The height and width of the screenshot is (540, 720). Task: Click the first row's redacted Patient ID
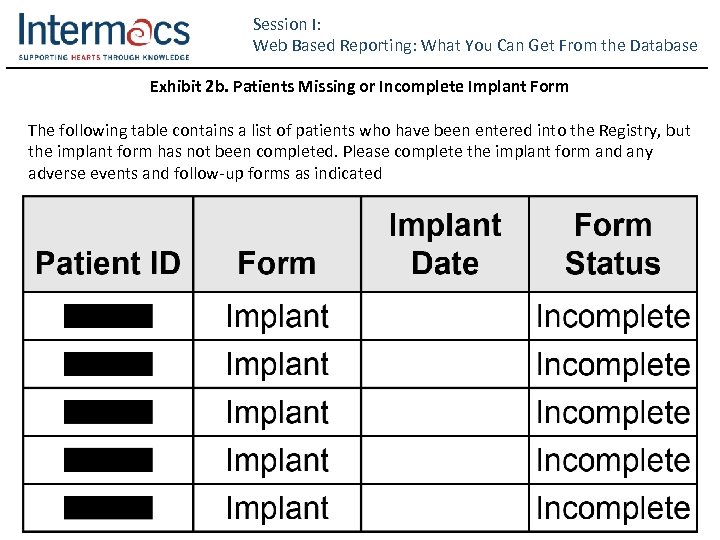click(108, 316)
